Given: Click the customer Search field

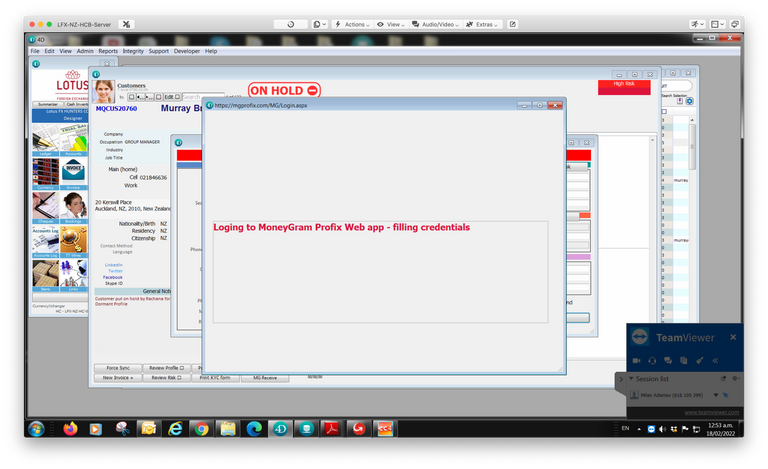Looking at the screenshot, I should coord(203,97).
